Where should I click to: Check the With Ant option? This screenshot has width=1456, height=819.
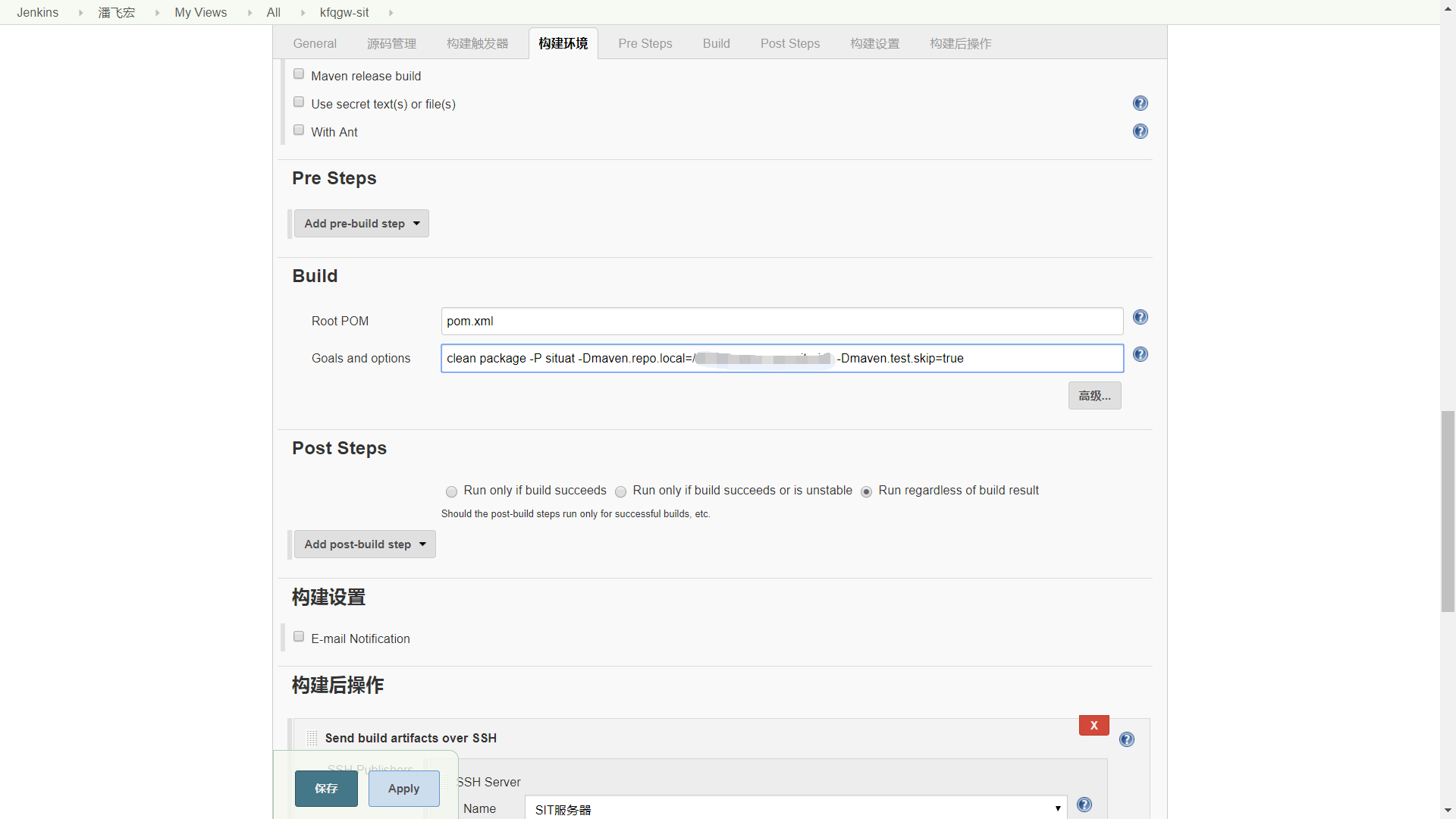click(x=299, y=130)
